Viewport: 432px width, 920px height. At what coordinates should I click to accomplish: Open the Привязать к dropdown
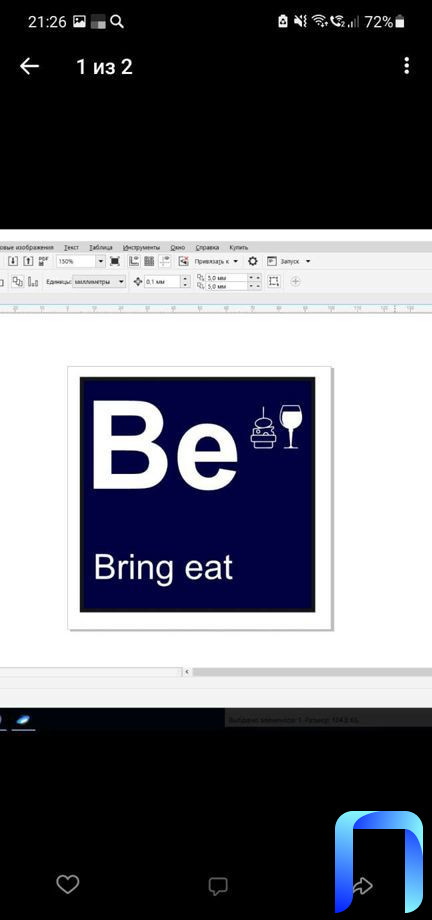pyautogui.click(x=217, y=261)
